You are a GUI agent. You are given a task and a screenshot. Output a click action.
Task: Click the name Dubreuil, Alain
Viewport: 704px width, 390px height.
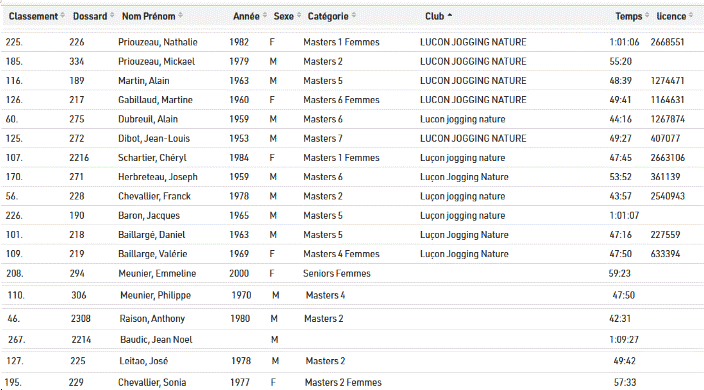148,119
